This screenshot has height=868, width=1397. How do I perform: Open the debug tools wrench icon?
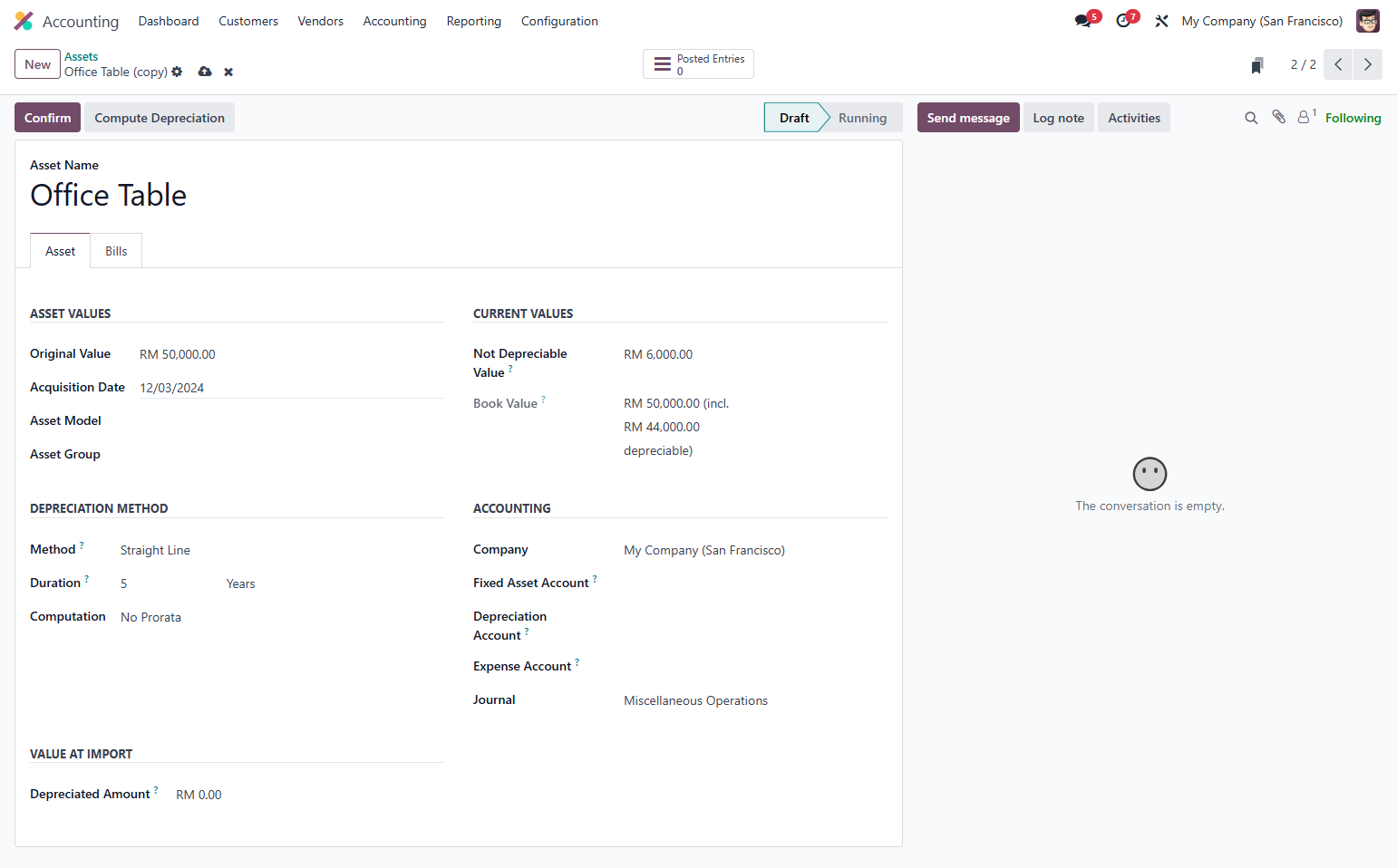[1161, 21]
